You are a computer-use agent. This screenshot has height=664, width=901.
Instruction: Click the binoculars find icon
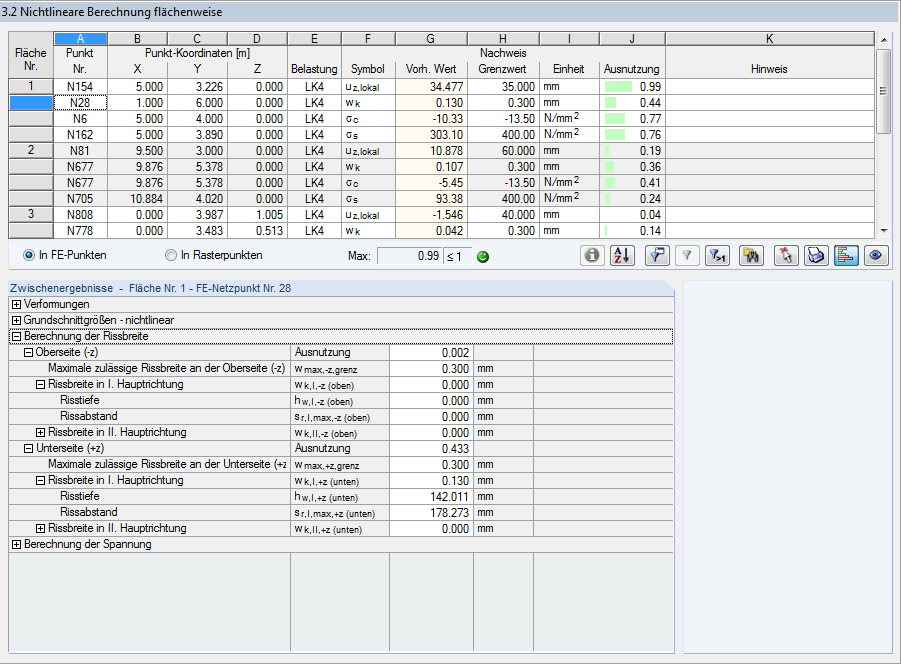pos(752,255)
